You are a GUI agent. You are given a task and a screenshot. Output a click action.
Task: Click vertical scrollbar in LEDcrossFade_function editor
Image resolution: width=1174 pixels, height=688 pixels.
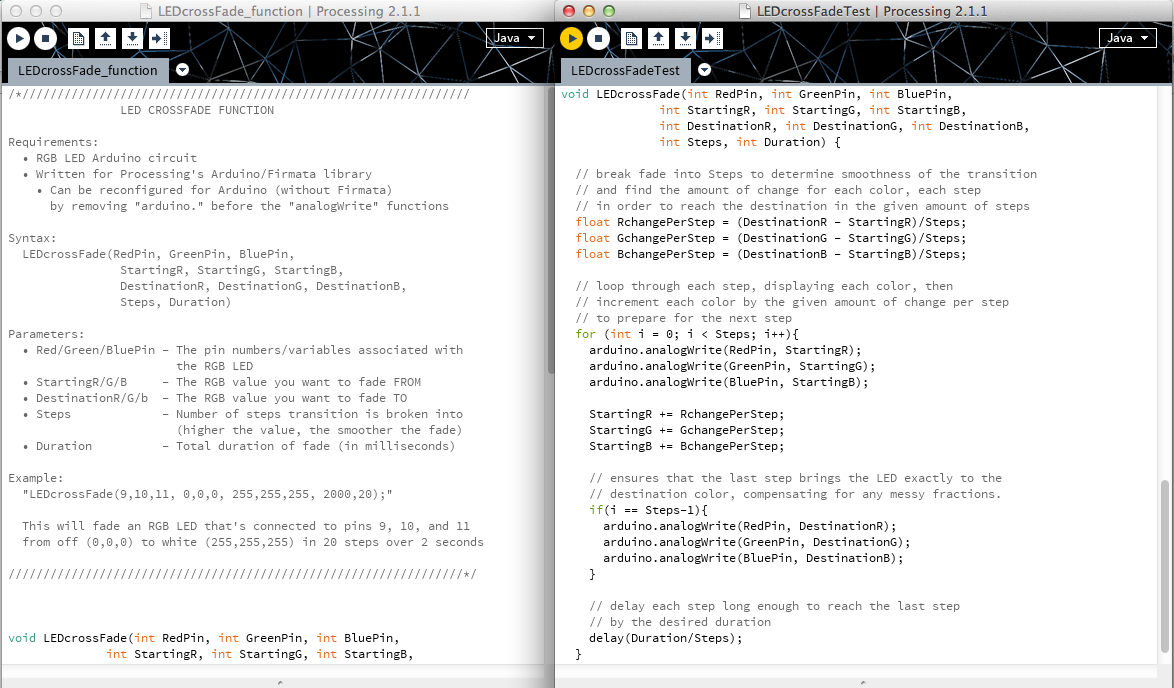[552, 232]
